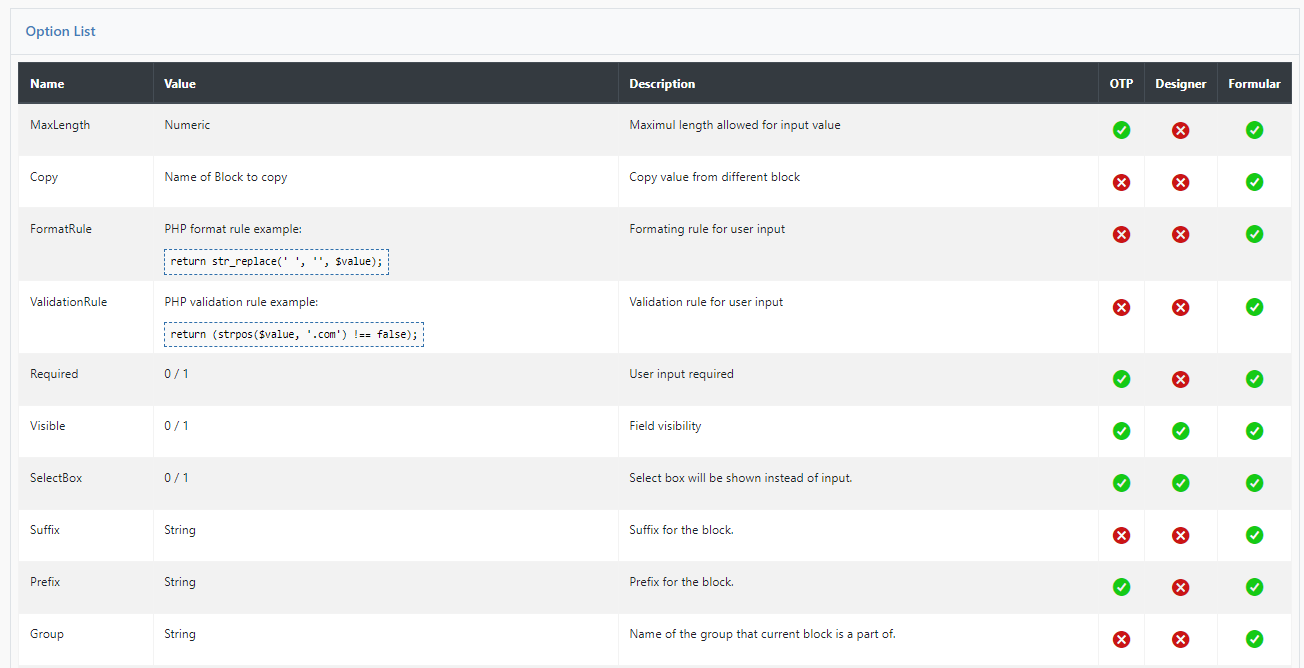Click the green Formular checkmark for Required
Viewport: 1304px width, 668px height.
(x=1254, y=379)
